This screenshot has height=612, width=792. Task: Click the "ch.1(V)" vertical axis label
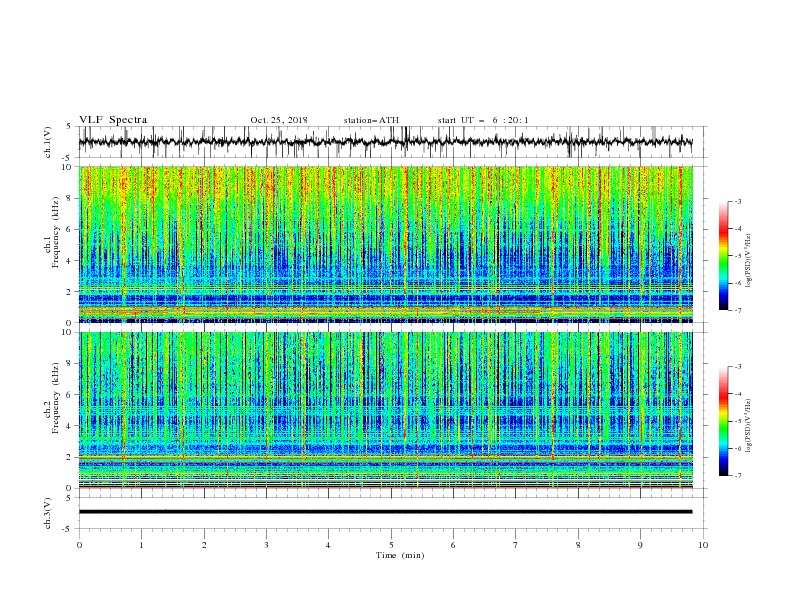[x=48, y=142]
